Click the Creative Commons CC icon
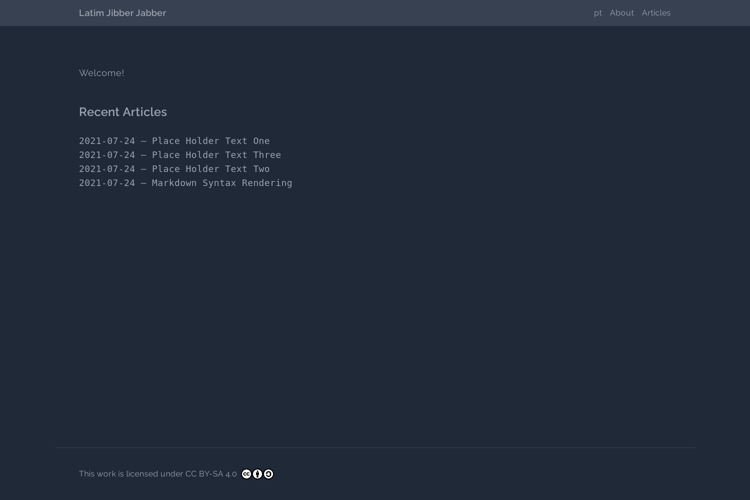 (x=246, y=474)
